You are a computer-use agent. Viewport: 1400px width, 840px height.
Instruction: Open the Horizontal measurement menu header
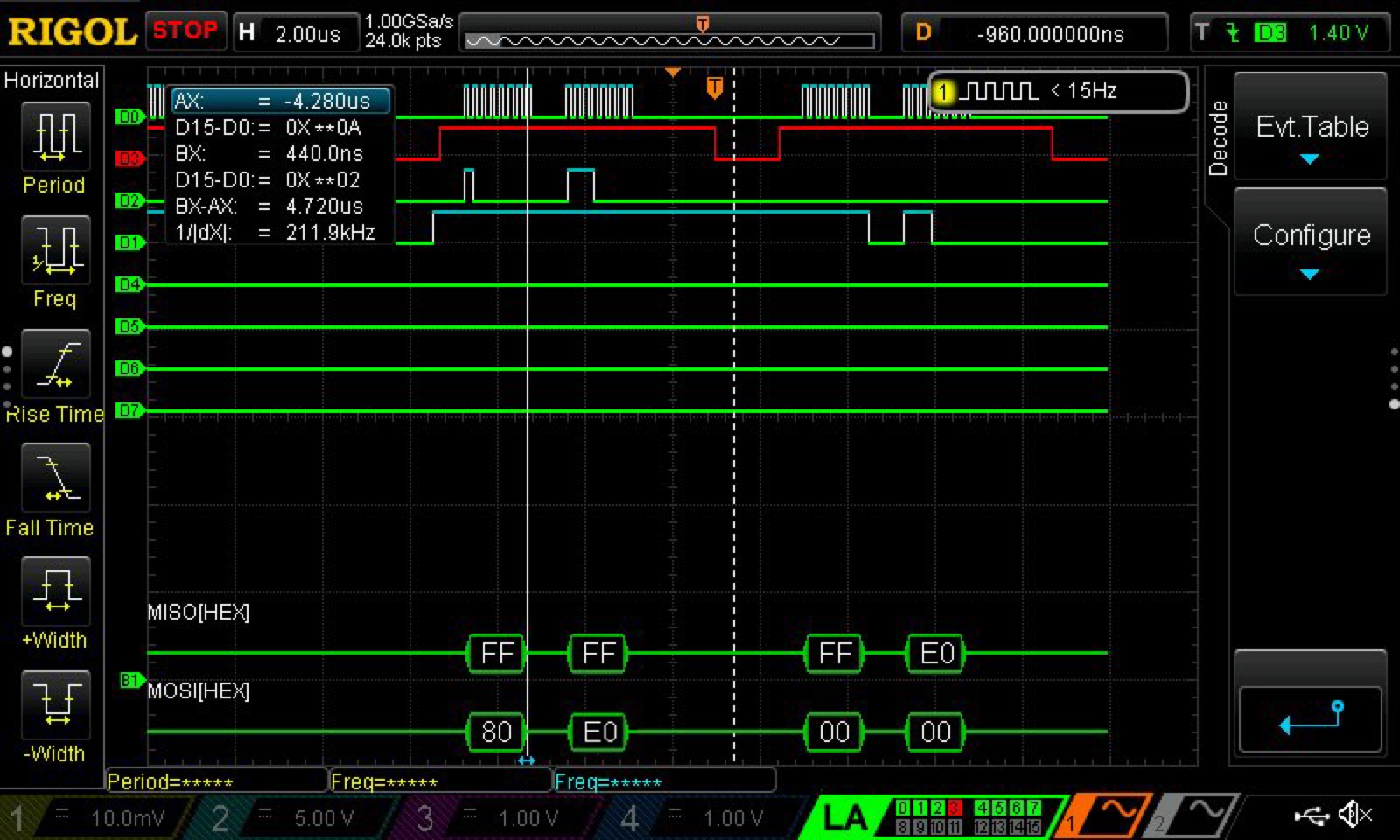(52, 80)
